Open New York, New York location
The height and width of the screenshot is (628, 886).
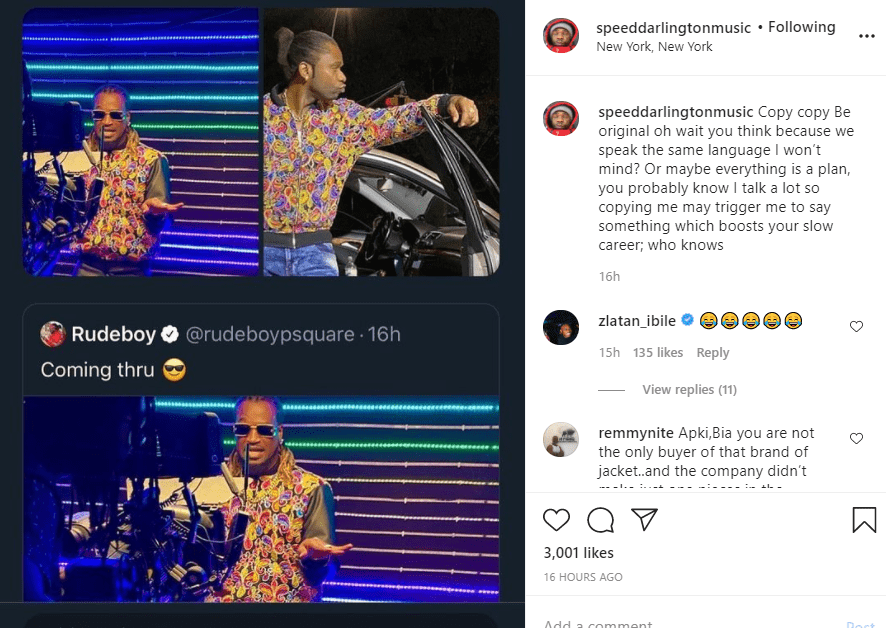[654, 47]
